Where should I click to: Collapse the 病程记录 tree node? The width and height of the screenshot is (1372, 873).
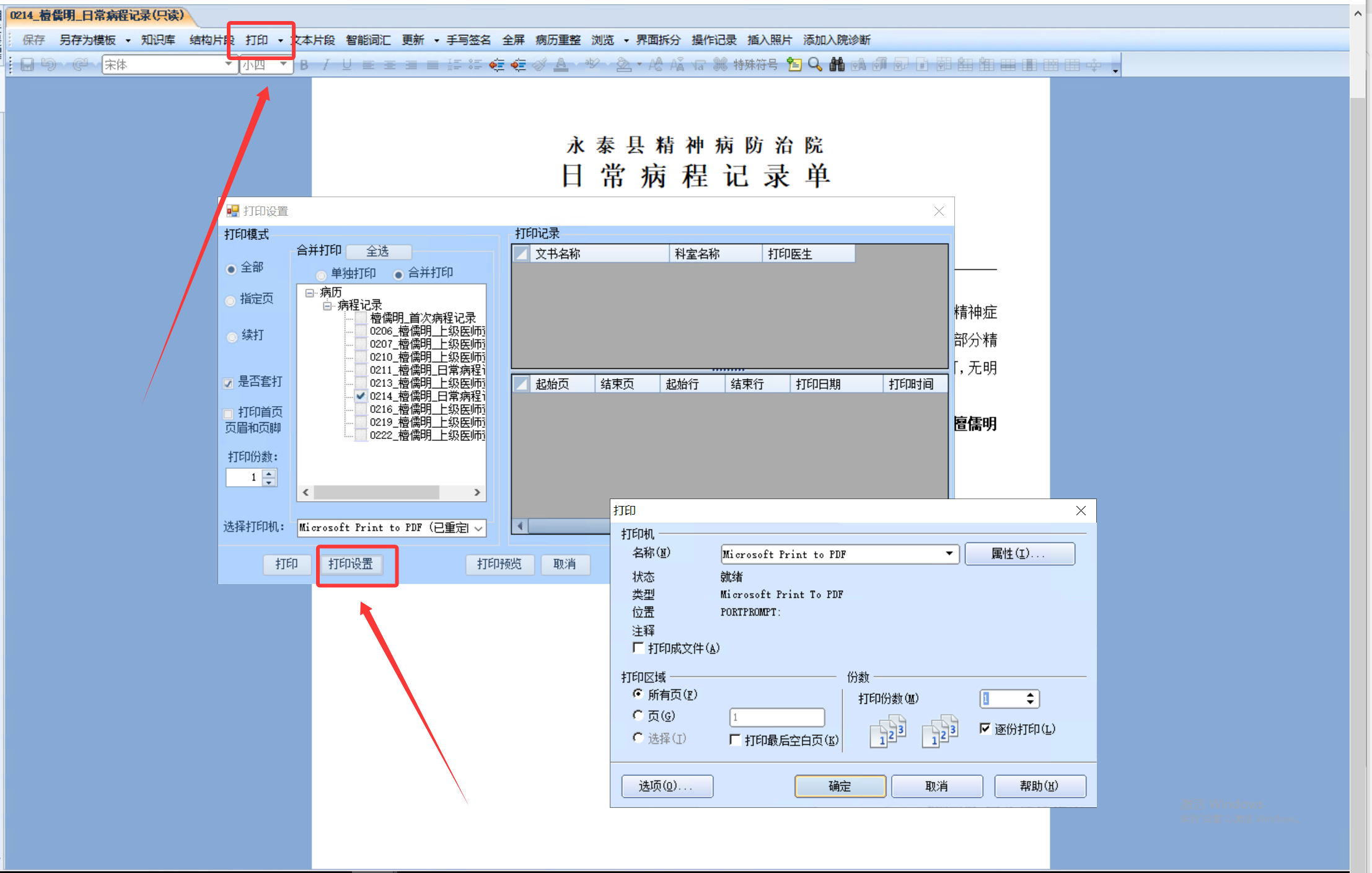(x=327, y=306)
